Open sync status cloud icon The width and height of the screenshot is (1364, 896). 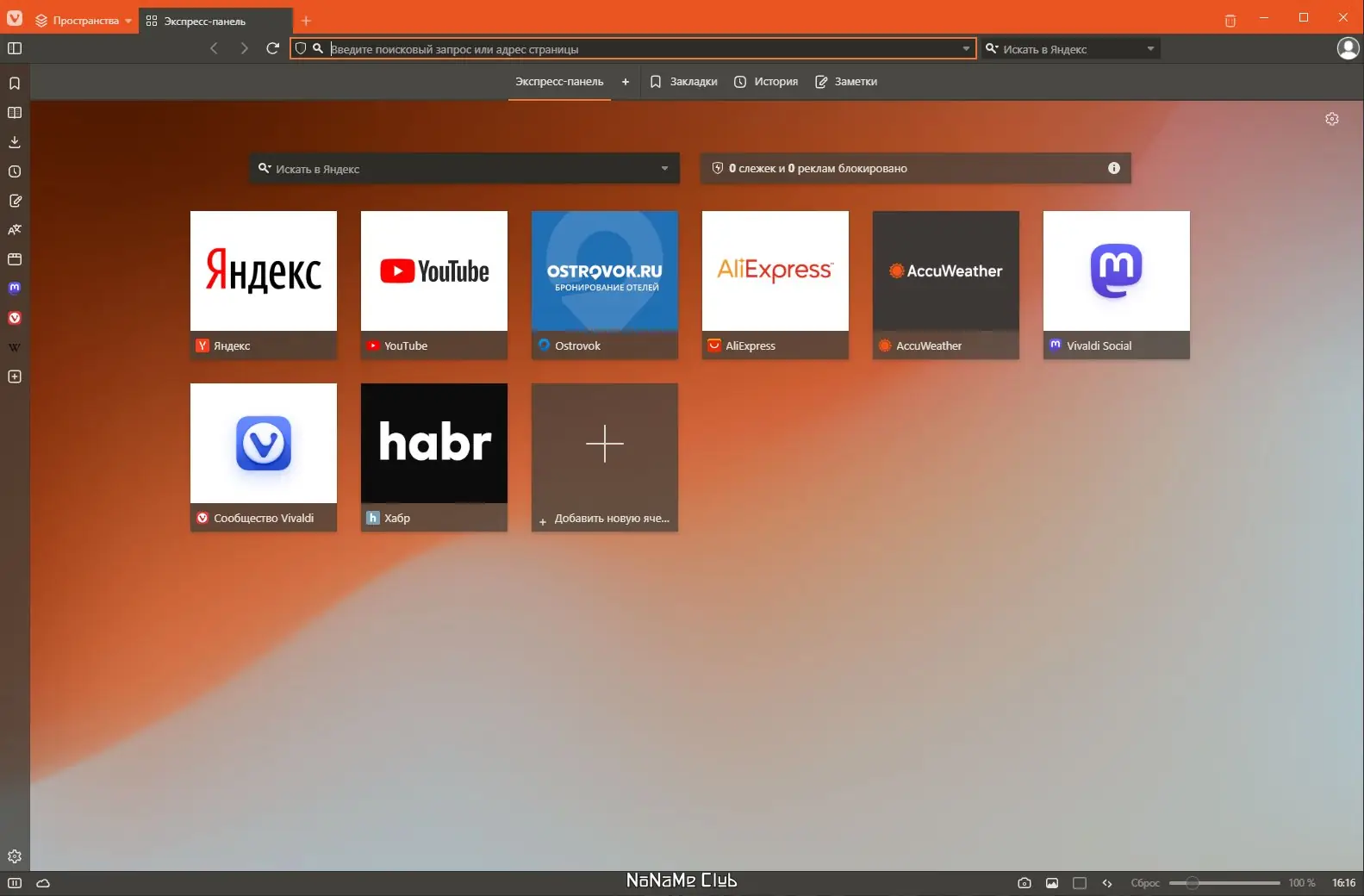43,883
